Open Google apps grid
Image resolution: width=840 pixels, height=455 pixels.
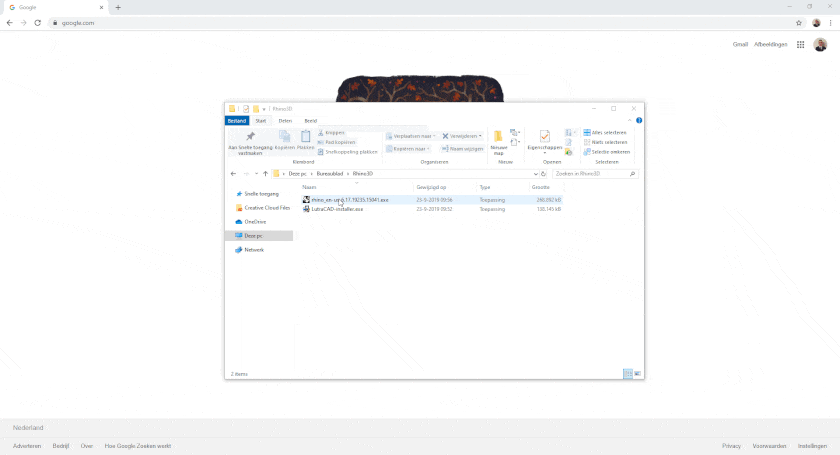tap(800, 44)
